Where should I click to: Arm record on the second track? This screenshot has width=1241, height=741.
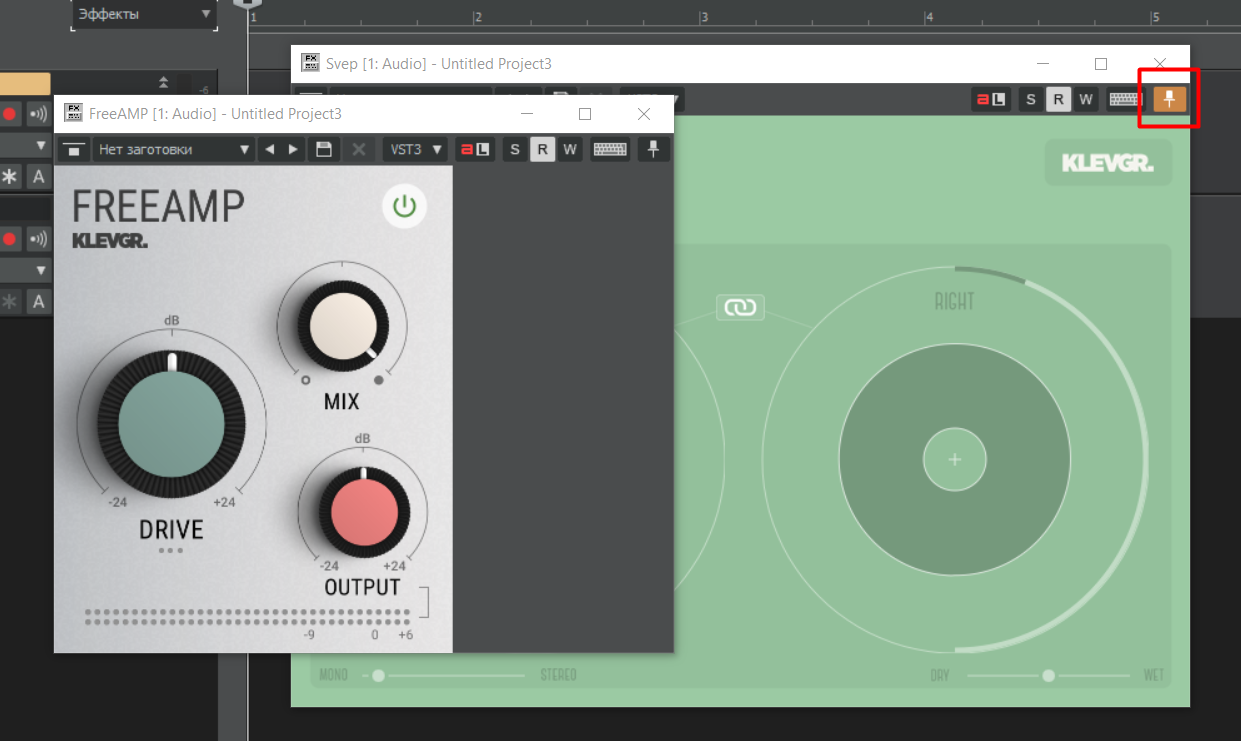coord(10,239)
